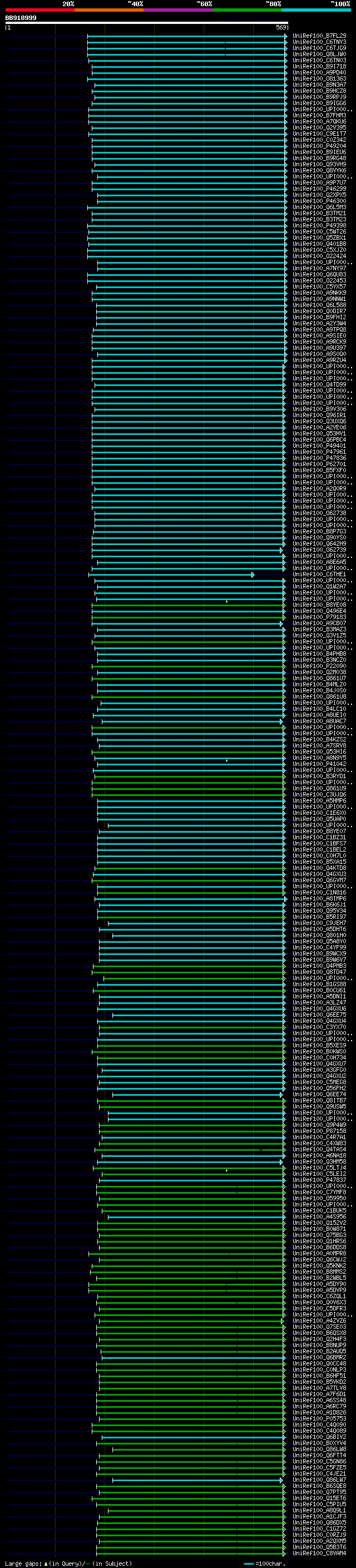This screenshot has width=356, height=1568.
Task: Click the cyan alignment bar for Q86LW7
Action: pyautogui.click(x=198, y=1480)
